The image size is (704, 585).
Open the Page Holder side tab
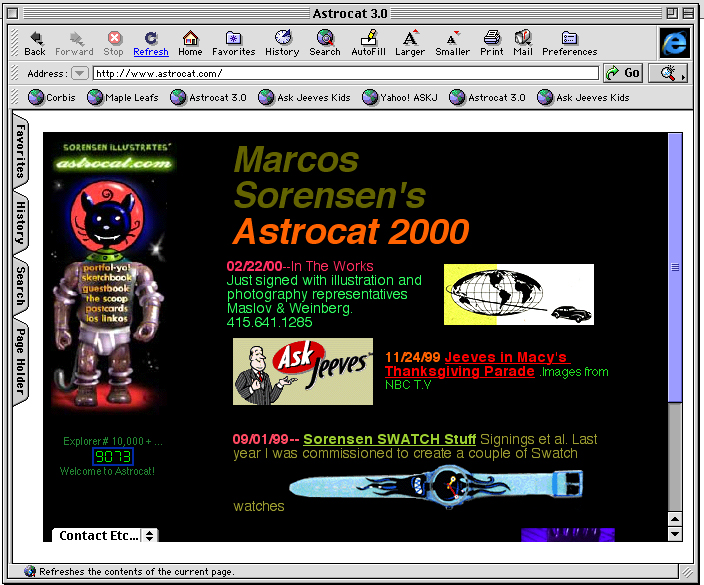tap(21, 361)
